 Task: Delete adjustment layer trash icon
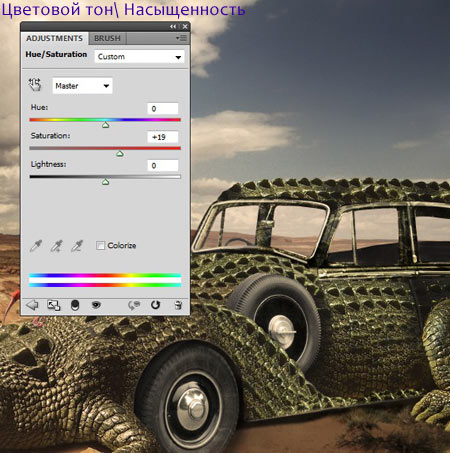pyautogui.click(x=178, y=305)
